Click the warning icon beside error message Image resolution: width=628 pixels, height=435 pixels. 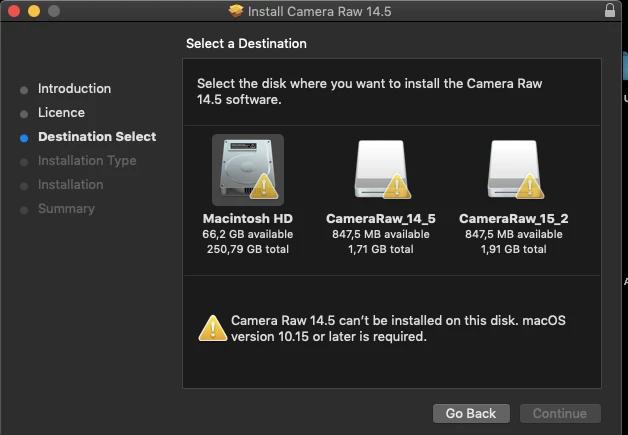(x=212, y=328)
